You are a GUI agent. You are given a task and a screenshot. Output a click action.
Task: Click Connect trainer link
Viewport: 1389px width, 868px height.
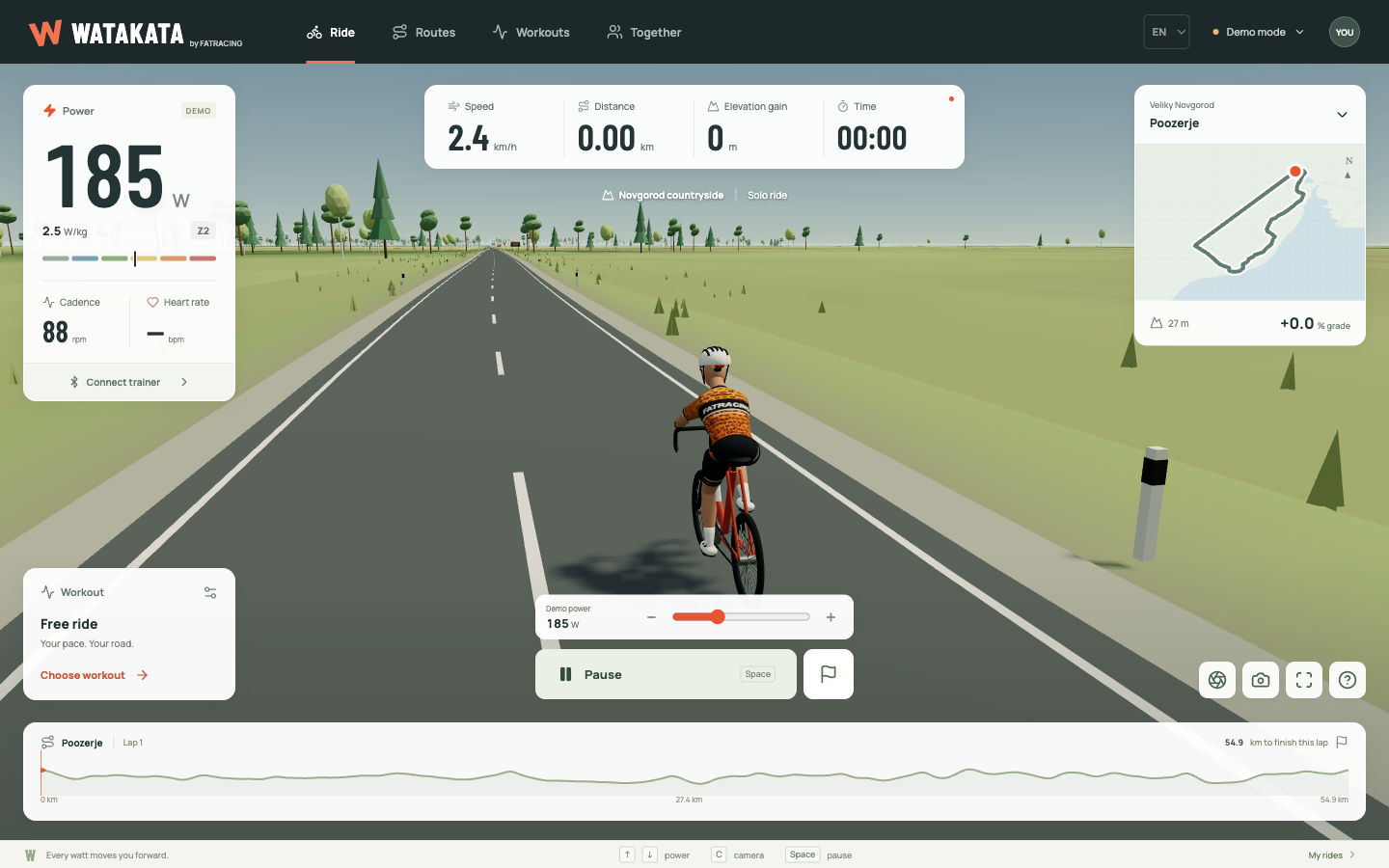click(129, 382)
